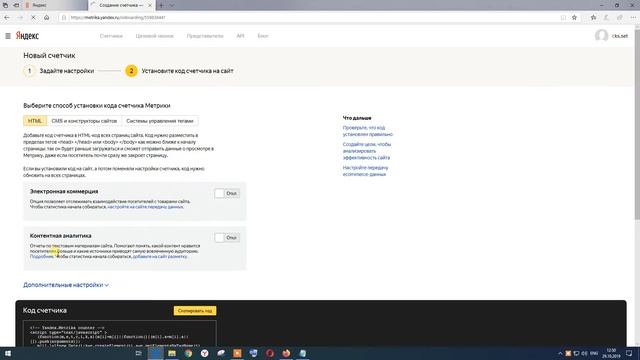Add page to favorites with star
The height and width of the screenshot is (360, 640).
point(574,18)
